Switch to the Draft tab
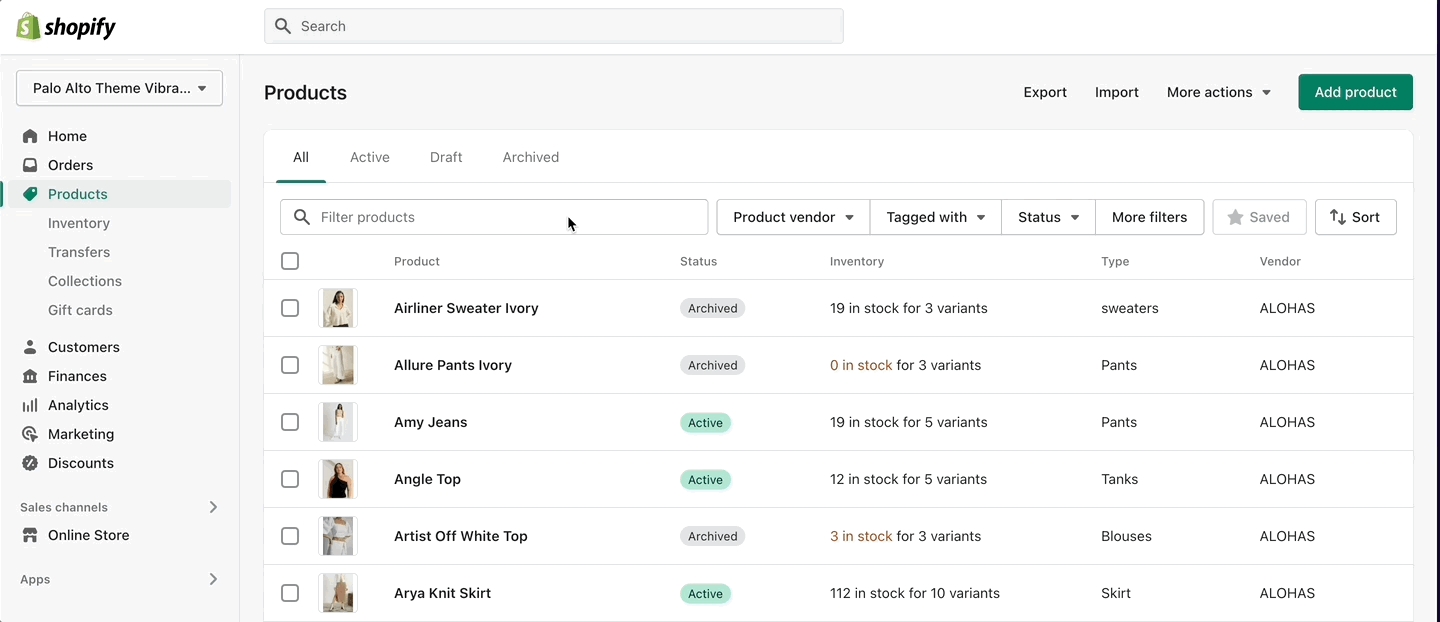The height and width of the screenshot is (622, 1440). (x=446, y=157)
